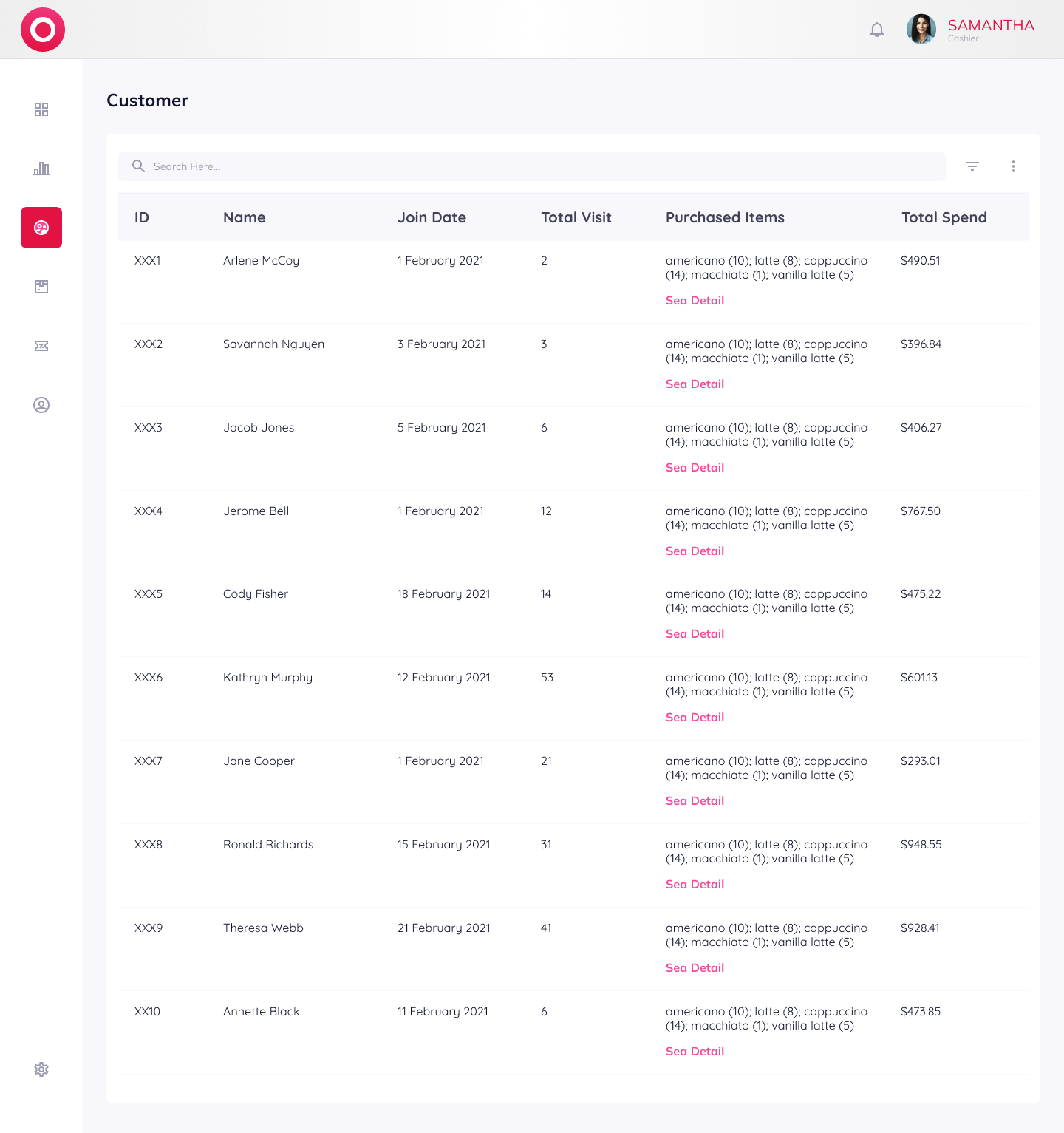Click Samantha's profile avatar photo

921,30
